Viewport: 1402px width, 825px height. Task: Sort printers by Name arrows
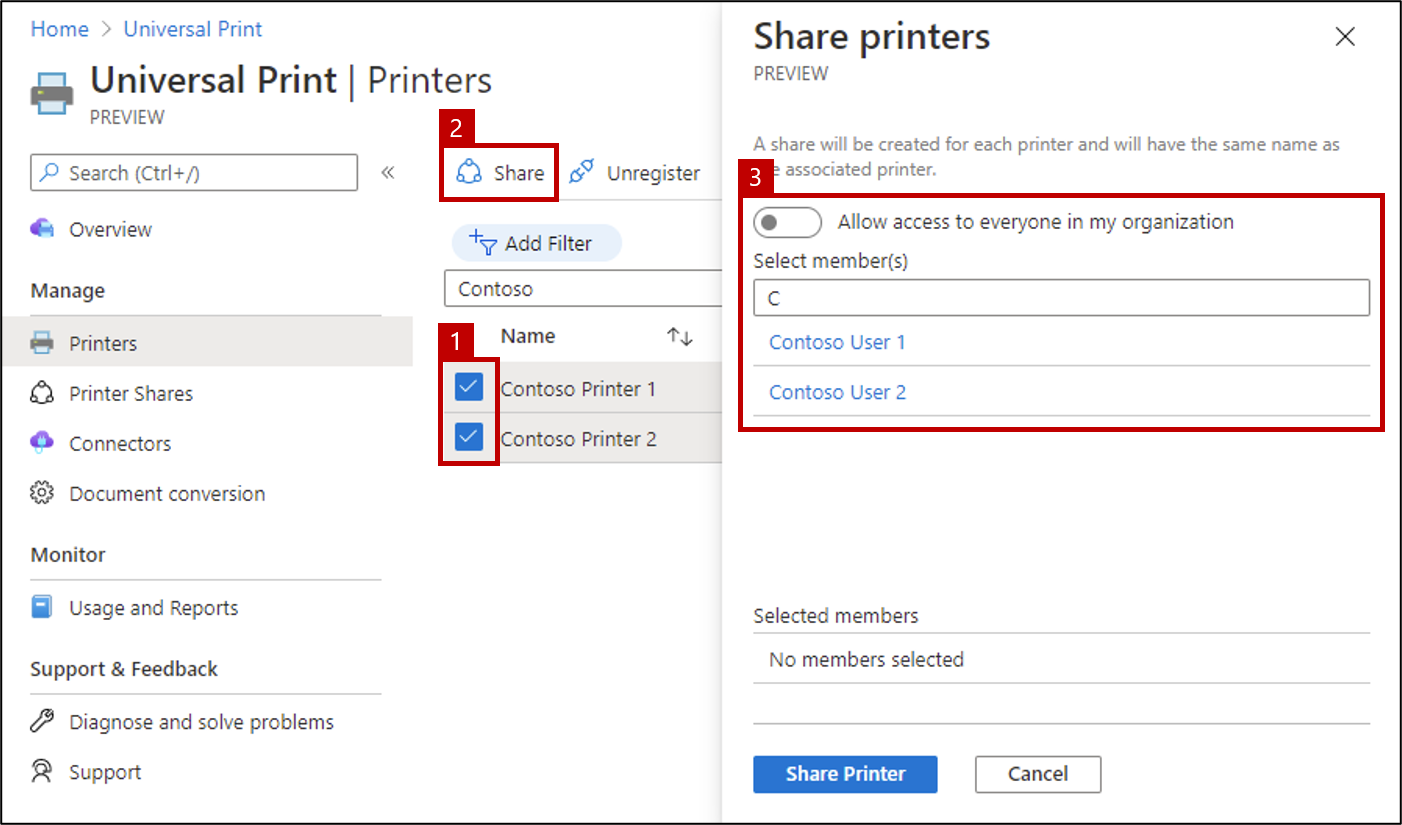(x=680, y=336)
